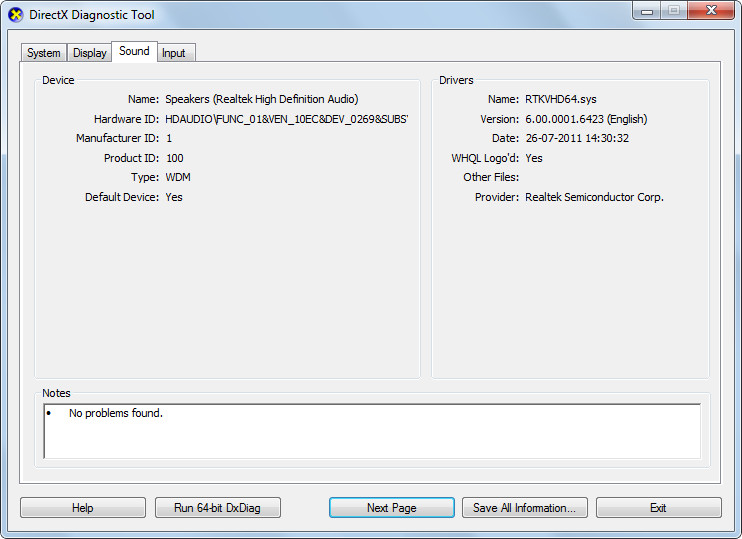Click the DirectX Diagnostic Tool title text
Screen dimensions: 742x539
(x=92, y=15)
